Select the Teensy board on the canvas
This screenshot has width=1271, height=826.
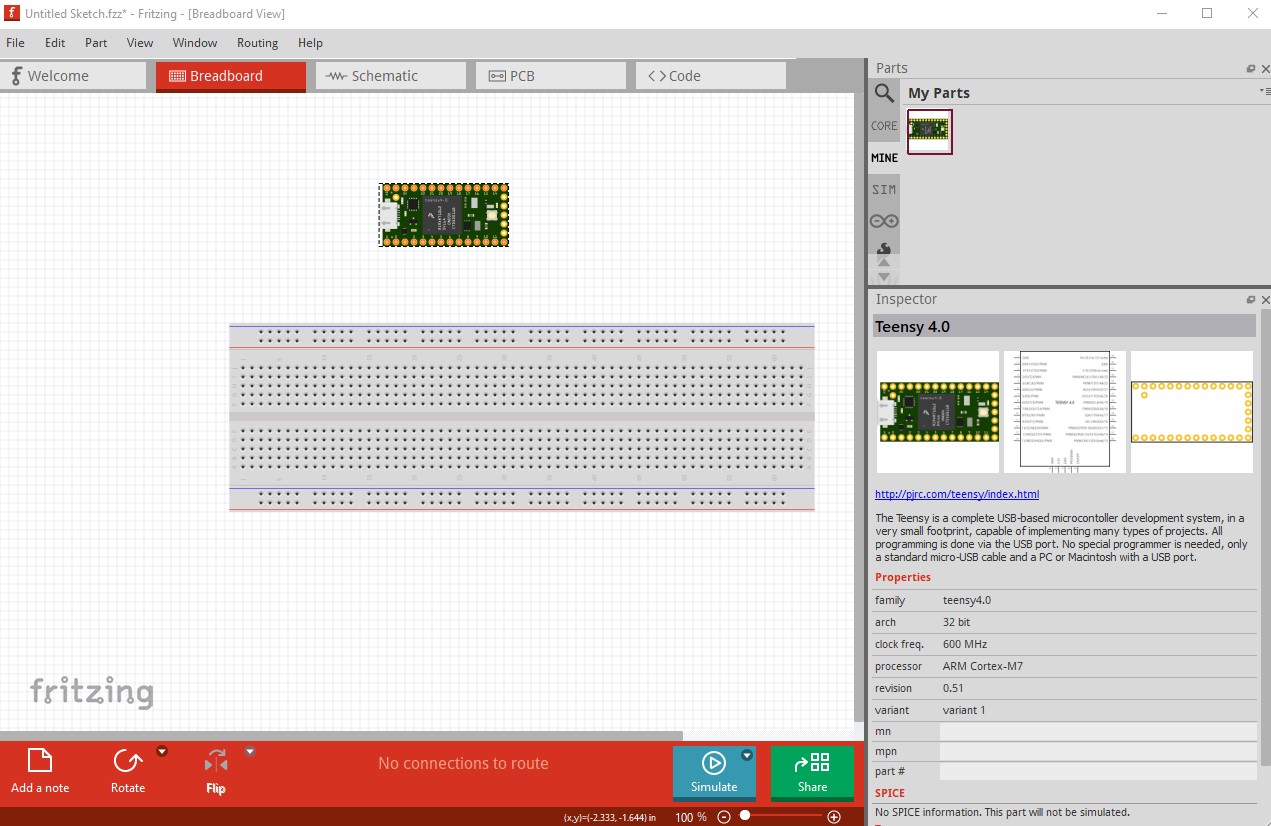444,215
